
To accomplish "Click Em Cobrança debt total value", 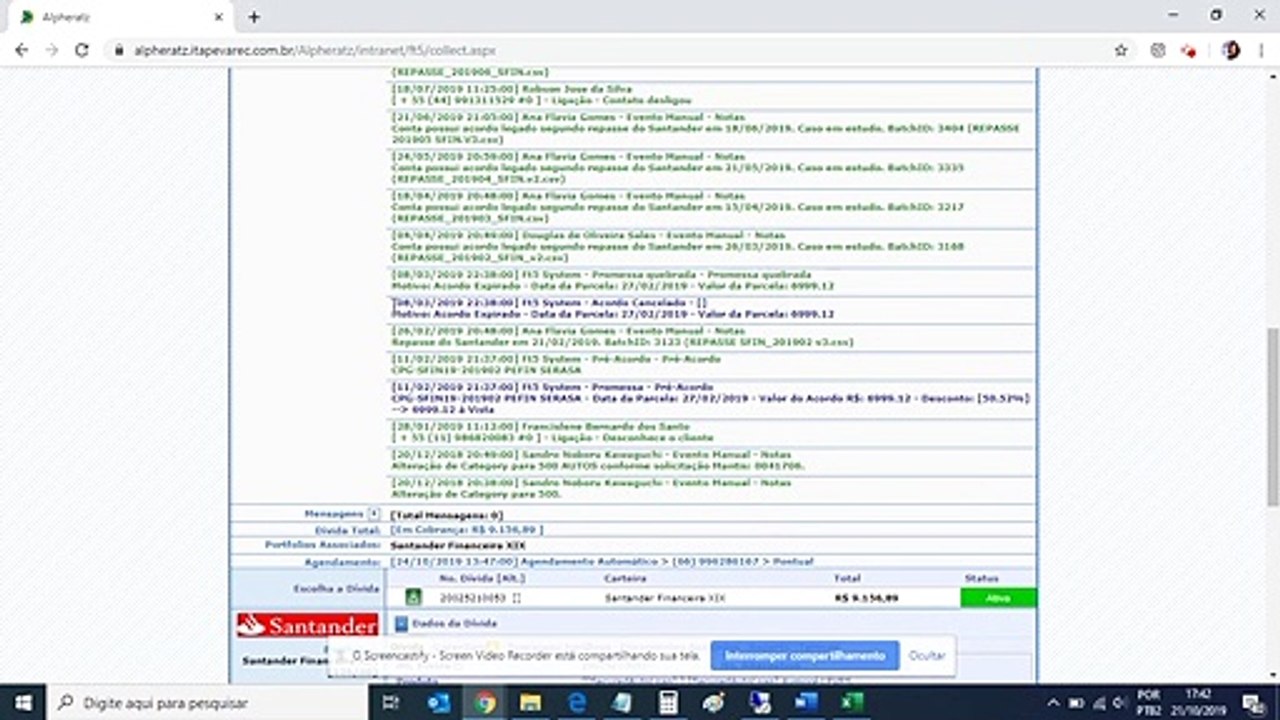I will point(466,529).
